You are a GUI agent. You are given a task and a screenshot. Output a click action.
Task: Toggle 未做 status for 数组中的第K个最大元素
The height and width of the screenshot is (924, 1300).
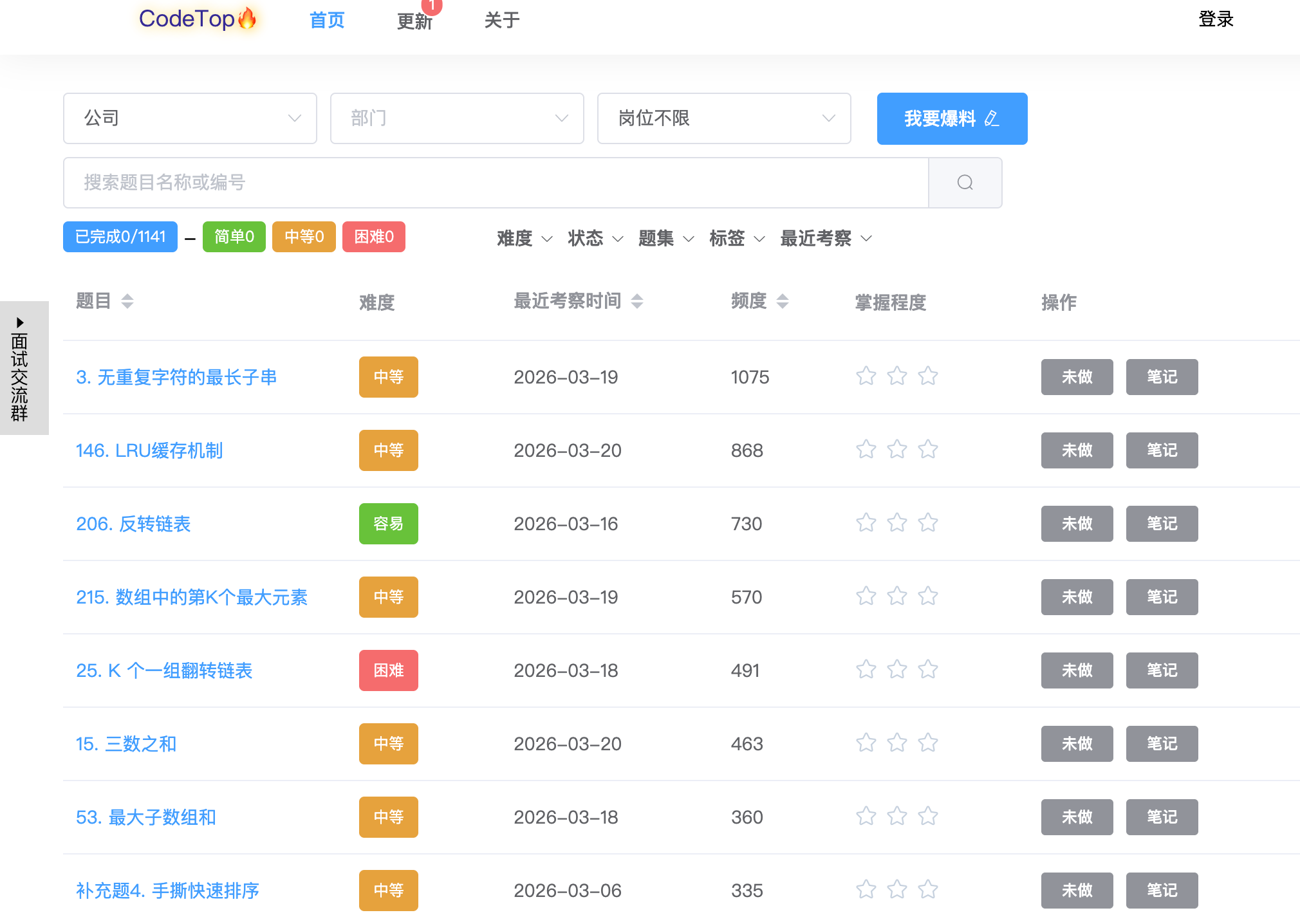point(1077,597)
